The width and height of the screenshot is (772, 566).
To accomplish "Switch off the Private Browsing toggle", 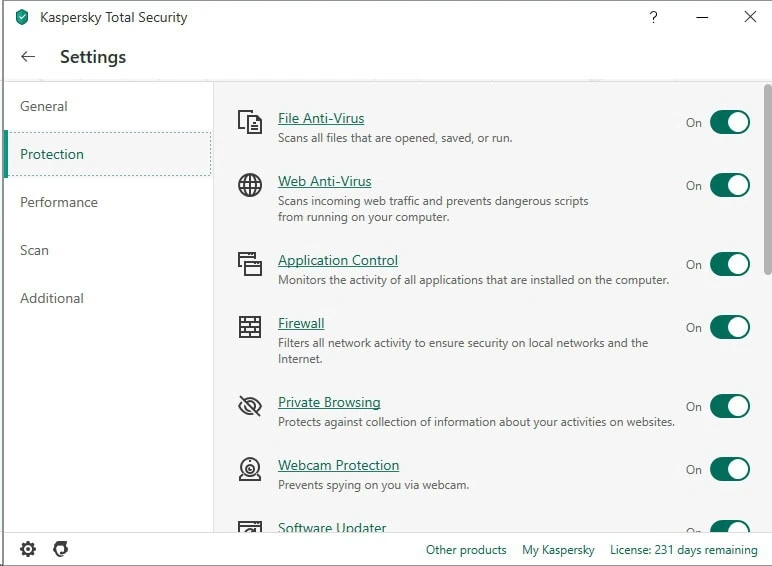I will click(x=729, y=406).
